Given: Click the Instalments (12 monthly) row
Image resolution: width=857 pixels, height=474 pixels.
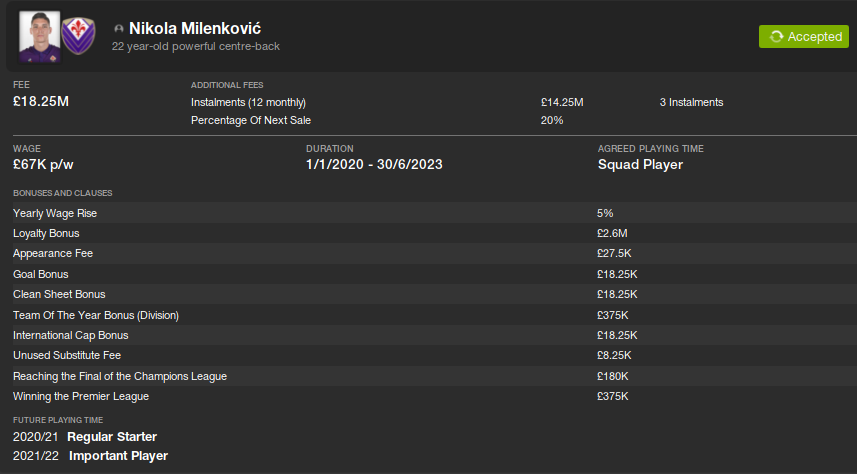Looking at the screenshot, I should coord(248,102).
